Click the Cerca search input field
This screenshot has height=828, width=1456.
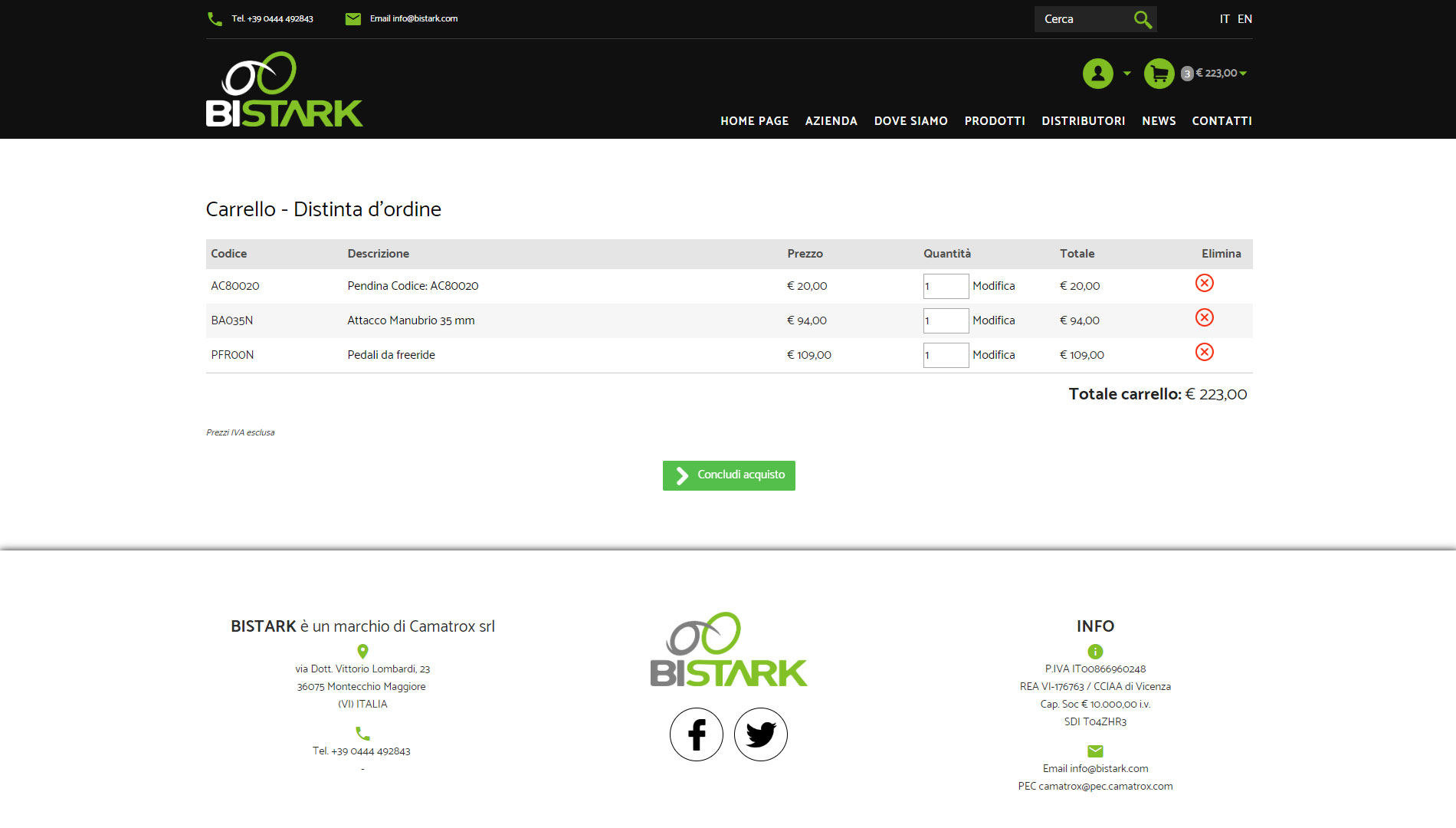point(1082,19)
